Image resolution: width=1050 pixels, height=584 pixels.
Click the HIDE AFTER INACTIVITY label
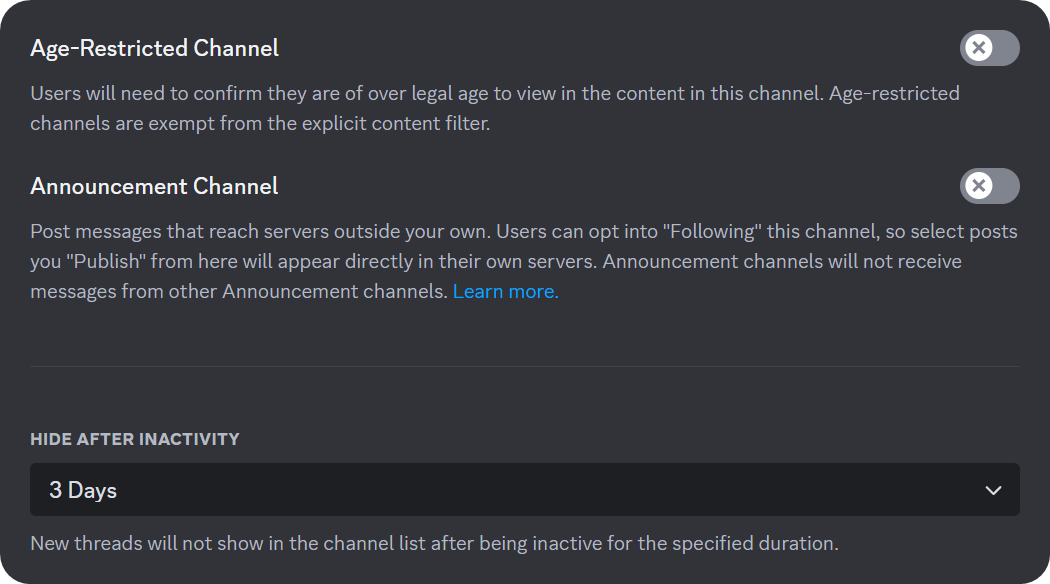pos(135,438)
